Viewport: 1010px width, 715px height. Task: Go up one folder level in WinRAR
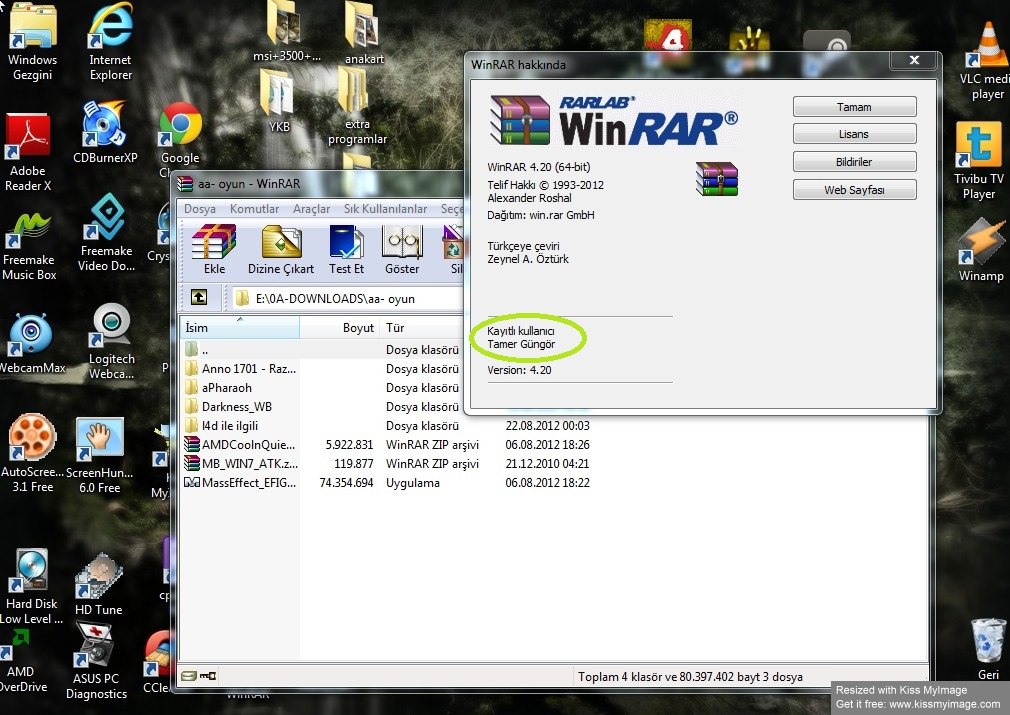coord(199,297)
